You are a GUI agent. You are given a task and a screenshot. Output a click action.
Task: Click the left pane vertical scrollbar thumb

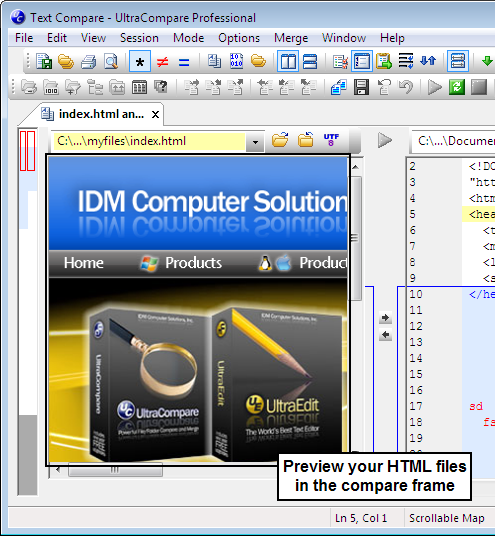(355, 238)
